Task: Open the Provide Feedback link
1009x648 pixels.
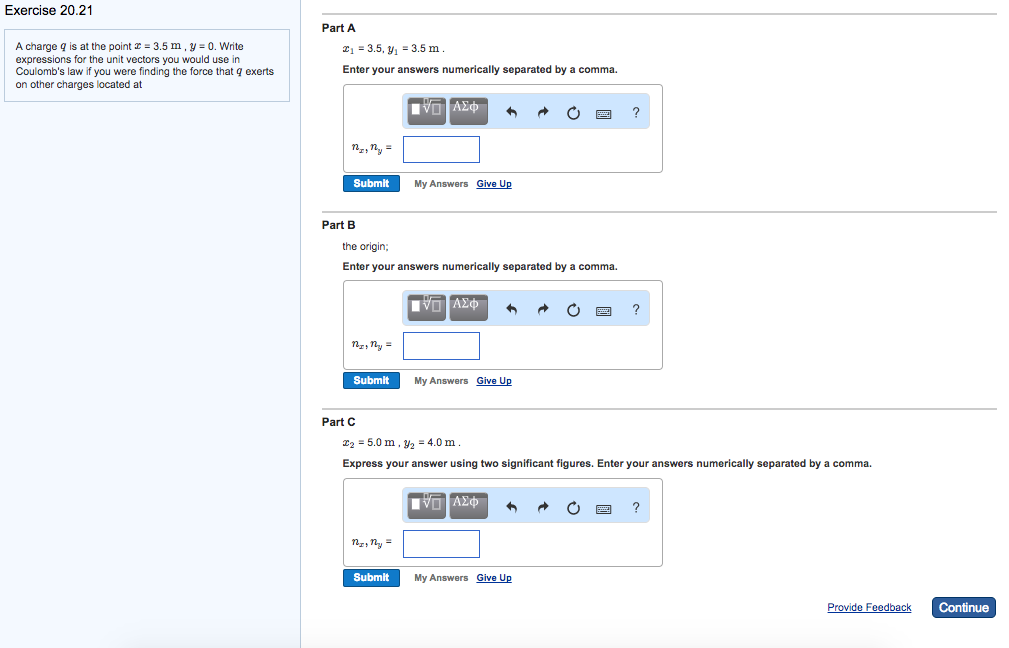Action: click(869, 608)
